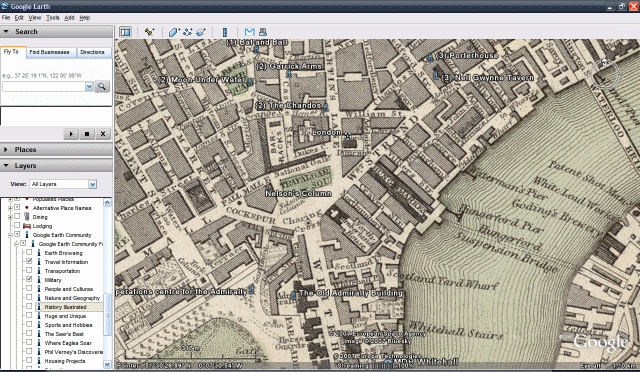This screenshot has width=640, height=372.
Task: Email the current view with the envelope icon
Action: pos(249,32)
